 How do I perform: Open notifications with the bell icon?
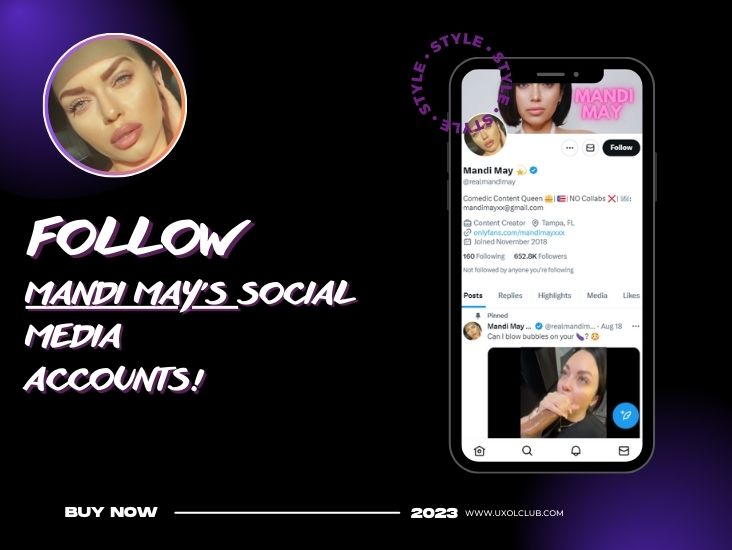(576, 451)
